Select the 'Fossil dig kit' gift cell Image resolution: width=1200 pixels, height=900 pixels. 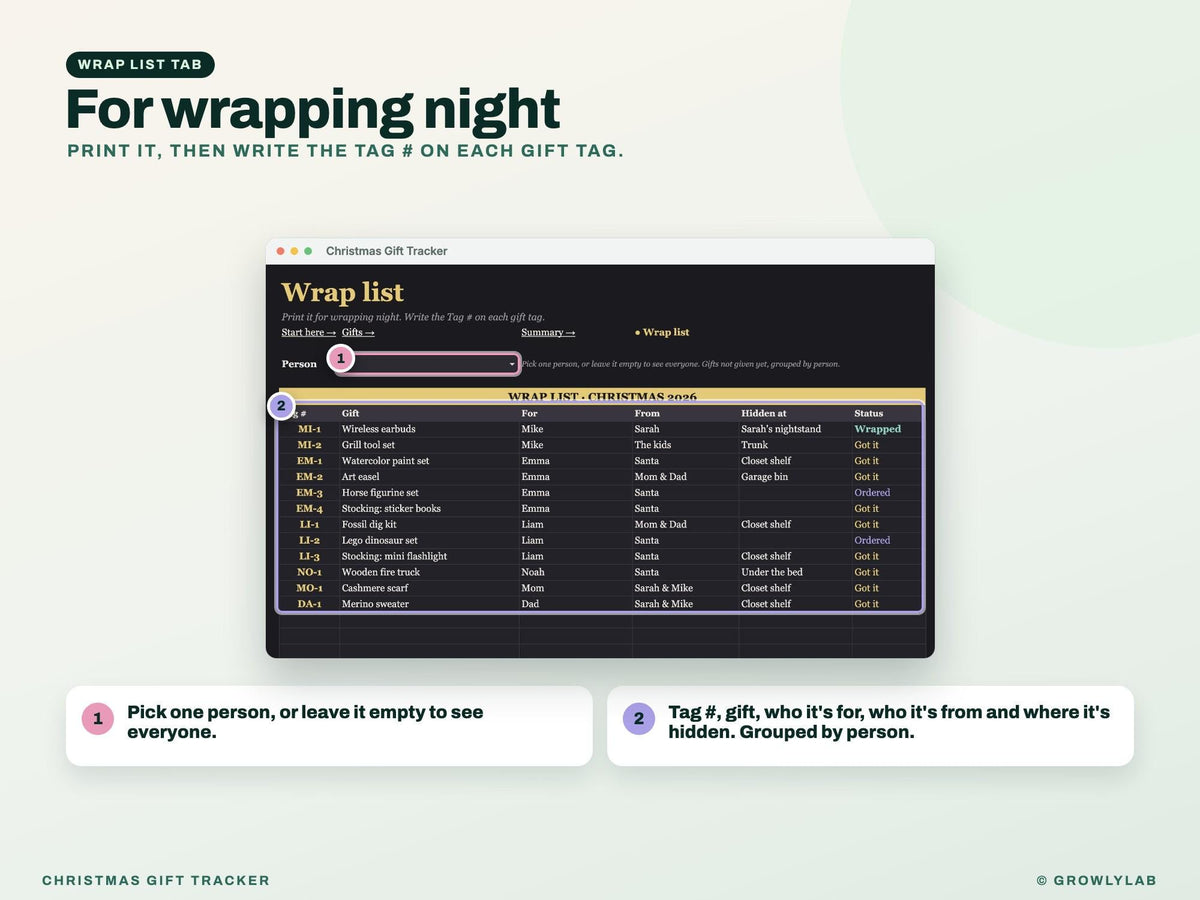pos(369,525)
